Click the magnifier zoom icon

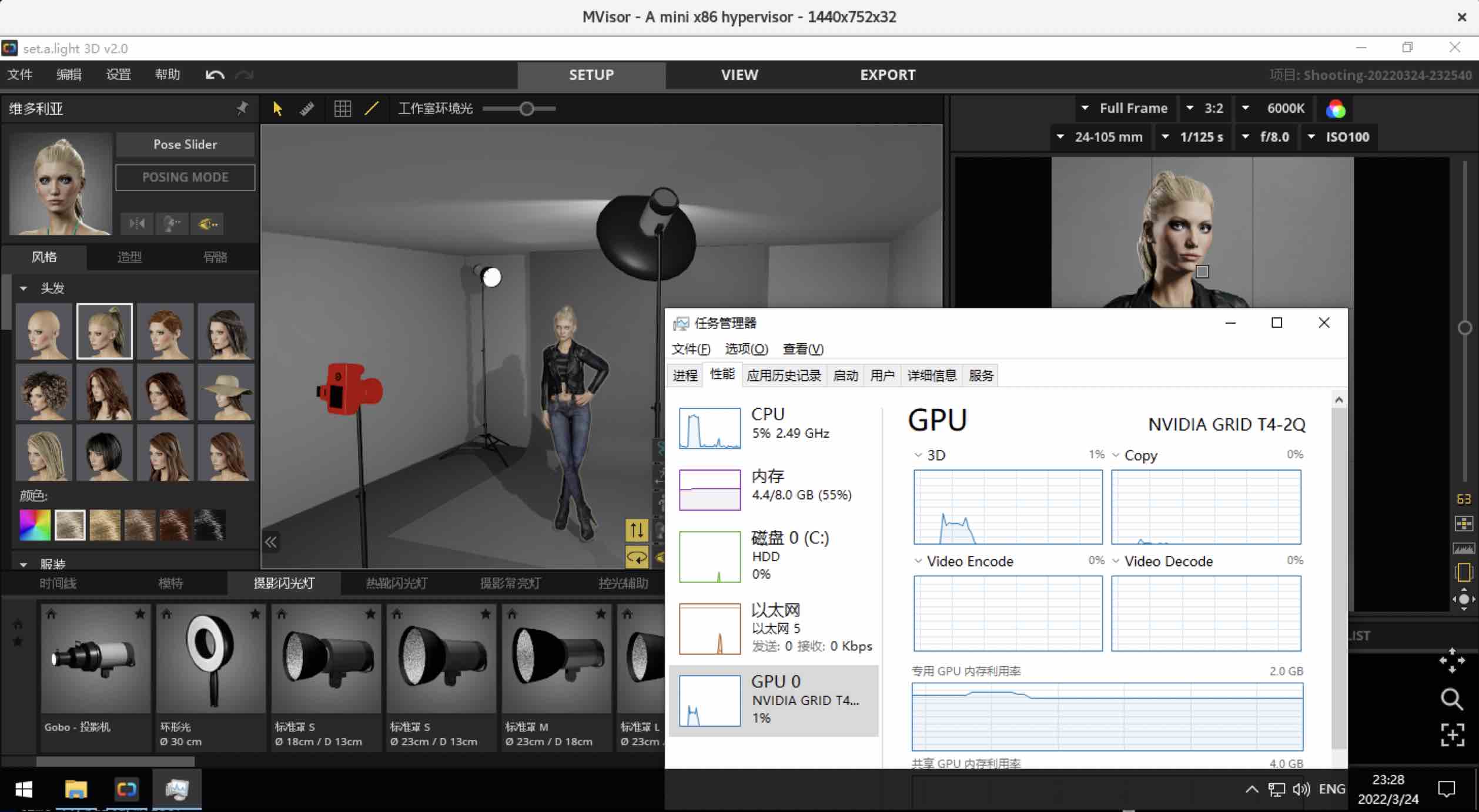[x=1452, y=699]
